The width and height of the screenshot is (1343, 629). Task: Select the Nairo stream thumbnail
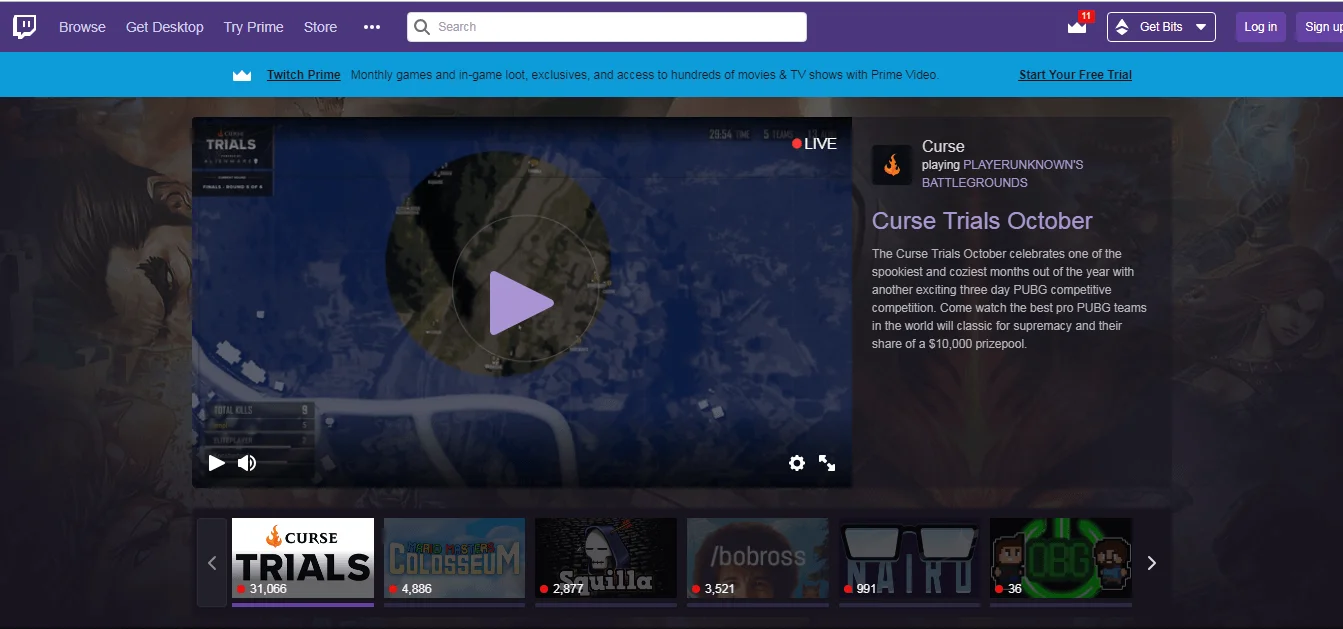[909, 559]
